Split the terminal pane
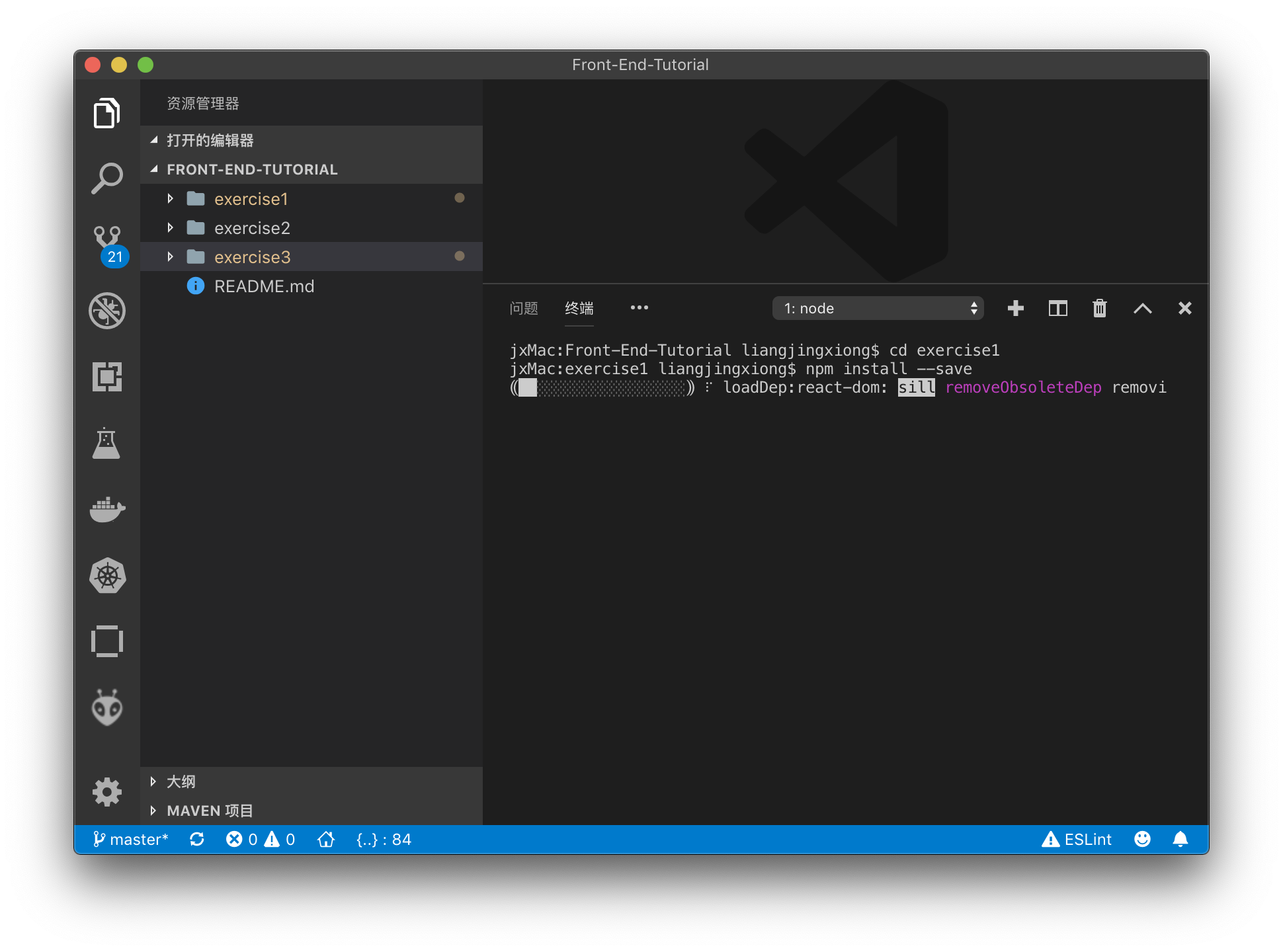The image size is (1283, 952). click(x=1057, y=308)
